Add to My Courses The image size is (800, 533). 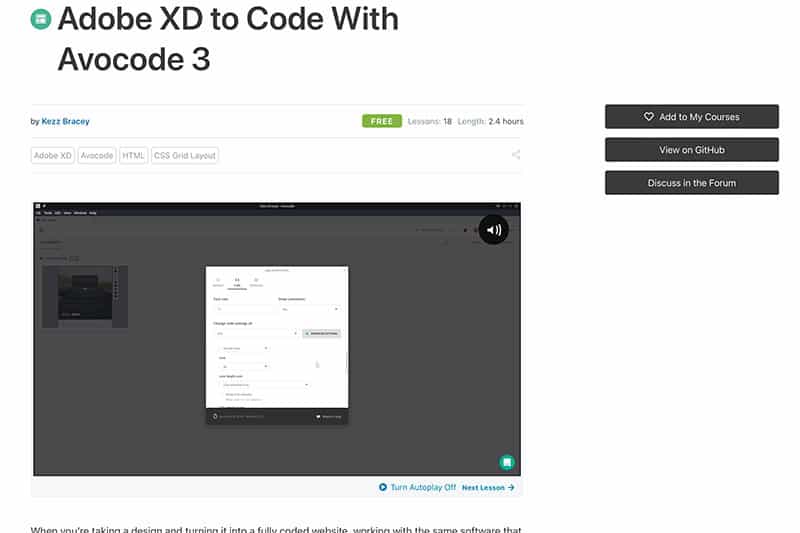[x=692, y=117]
